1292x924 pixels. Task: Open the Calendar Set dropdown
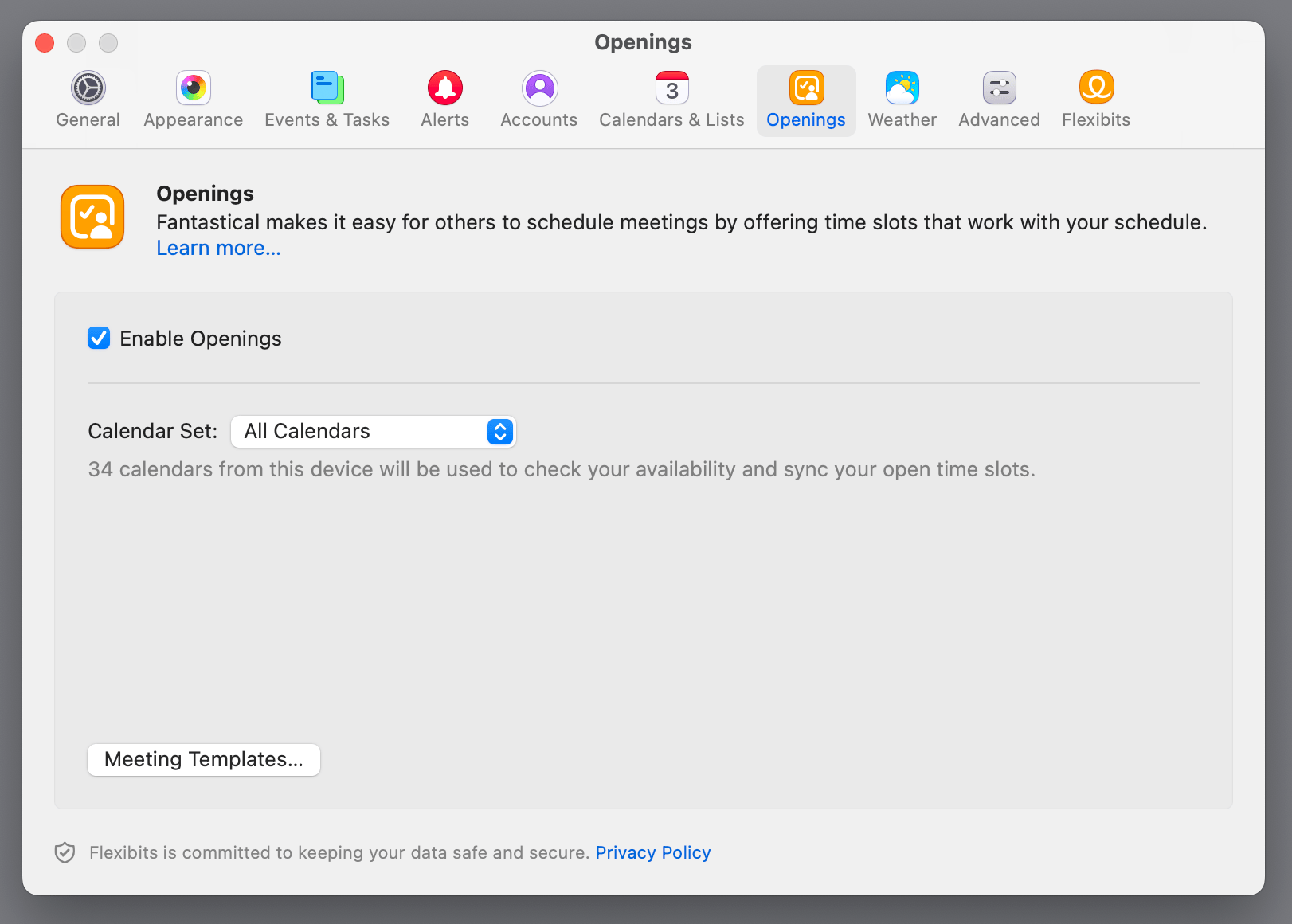(374, 431)
